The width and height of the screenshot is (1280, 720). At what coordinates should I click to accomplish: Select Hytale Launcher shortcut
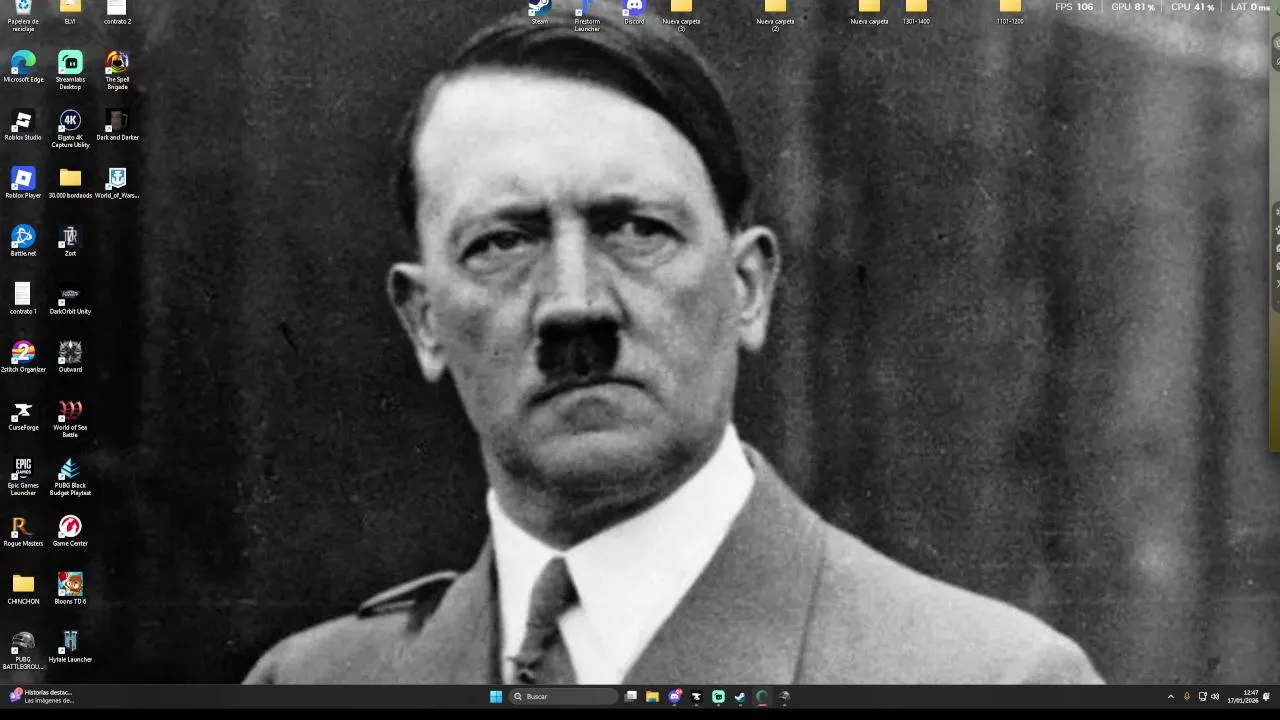(x=70, y=647)
